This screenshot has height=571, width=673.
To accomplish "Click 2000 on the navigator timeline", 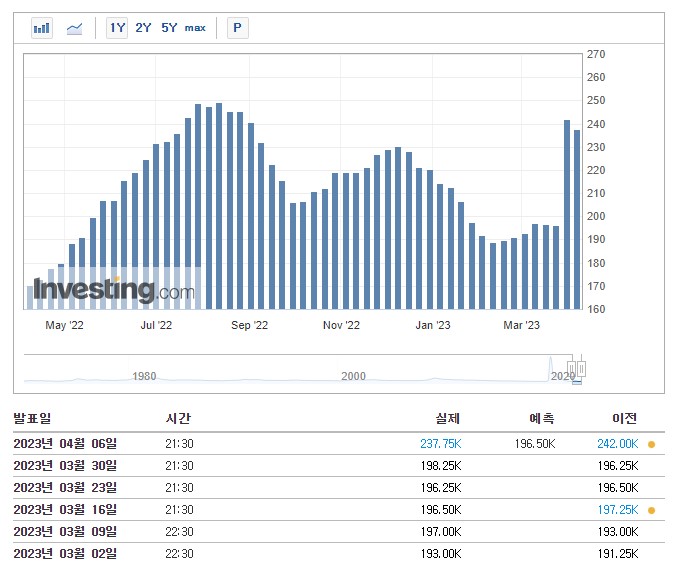I will 353,377.
